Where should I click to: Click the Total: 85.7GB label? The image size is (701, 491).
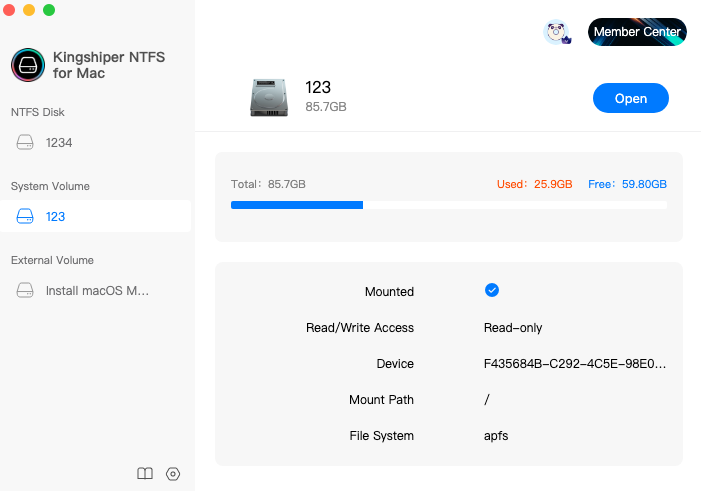click(x=268, y=184)
